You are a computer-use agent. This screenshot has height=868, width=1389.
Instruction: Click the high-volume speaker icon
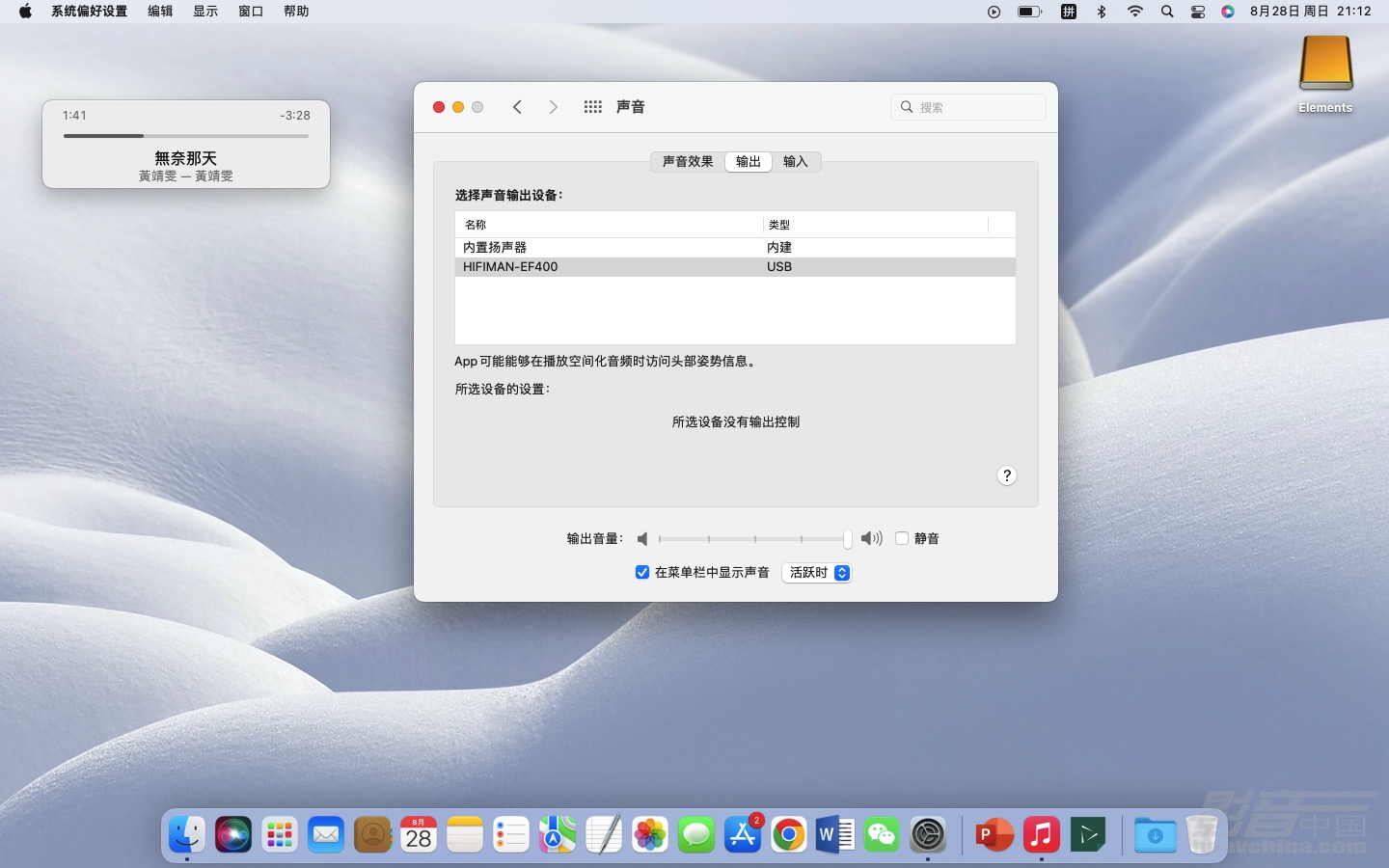(872, 538)
